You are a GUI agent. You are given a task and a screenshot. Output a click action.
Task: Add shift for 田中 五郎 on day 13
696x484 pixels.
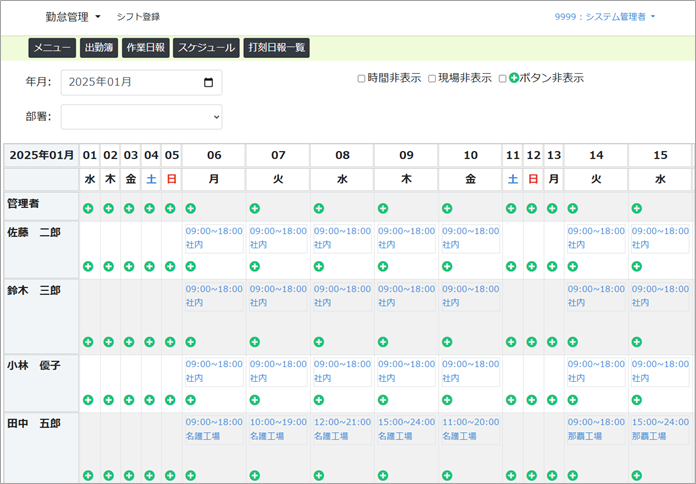(553, 475)
